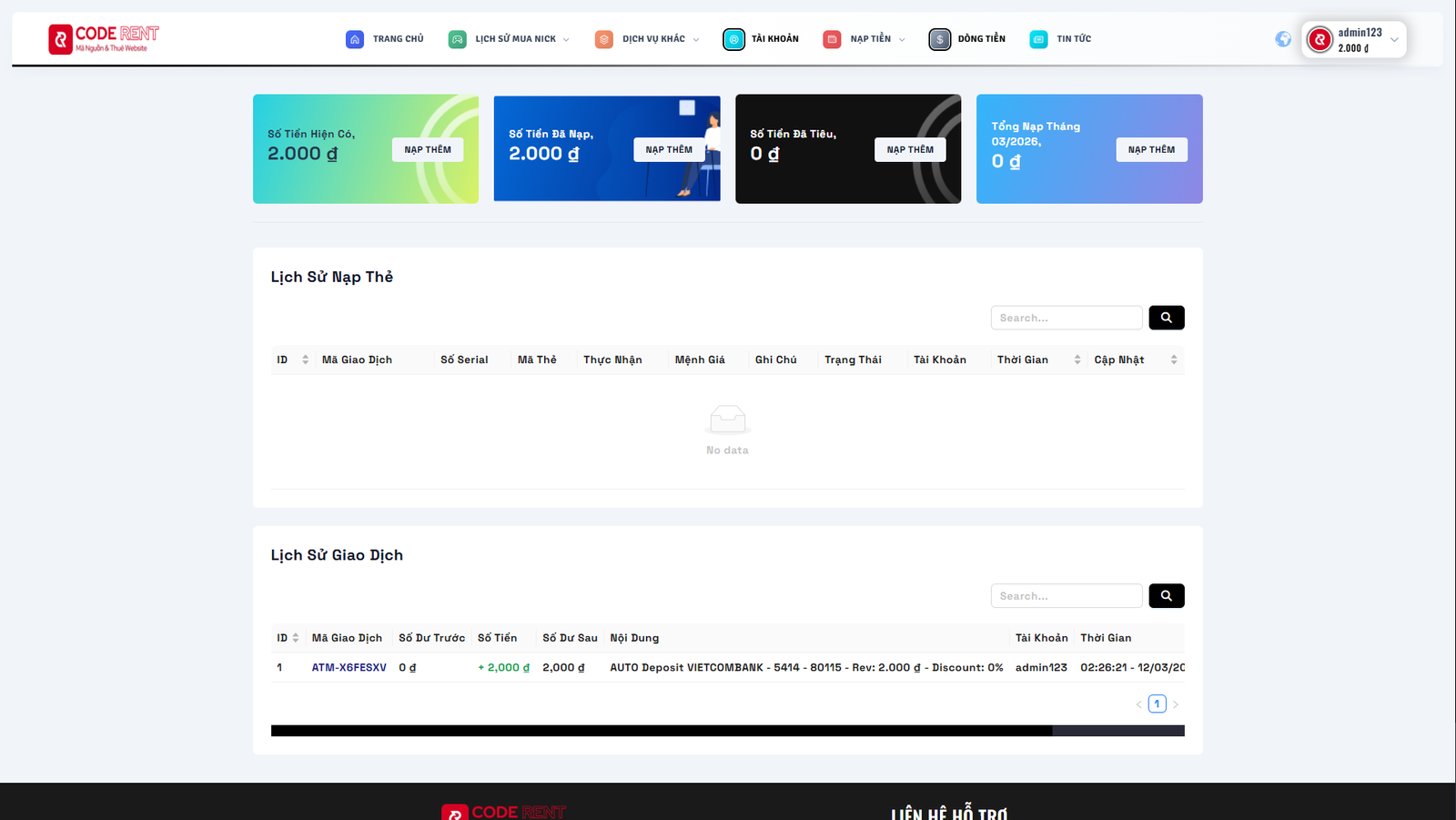Viewport: 1456px width, 820px height.
Task: Toggle sorting on Thời Gian column
Action: [x=1077, y=359]
